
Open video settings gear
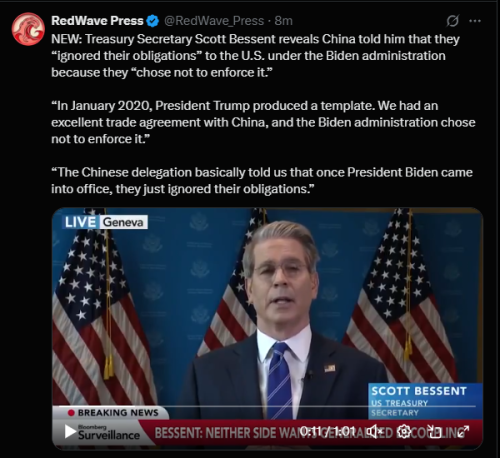(x=404, y=431)
